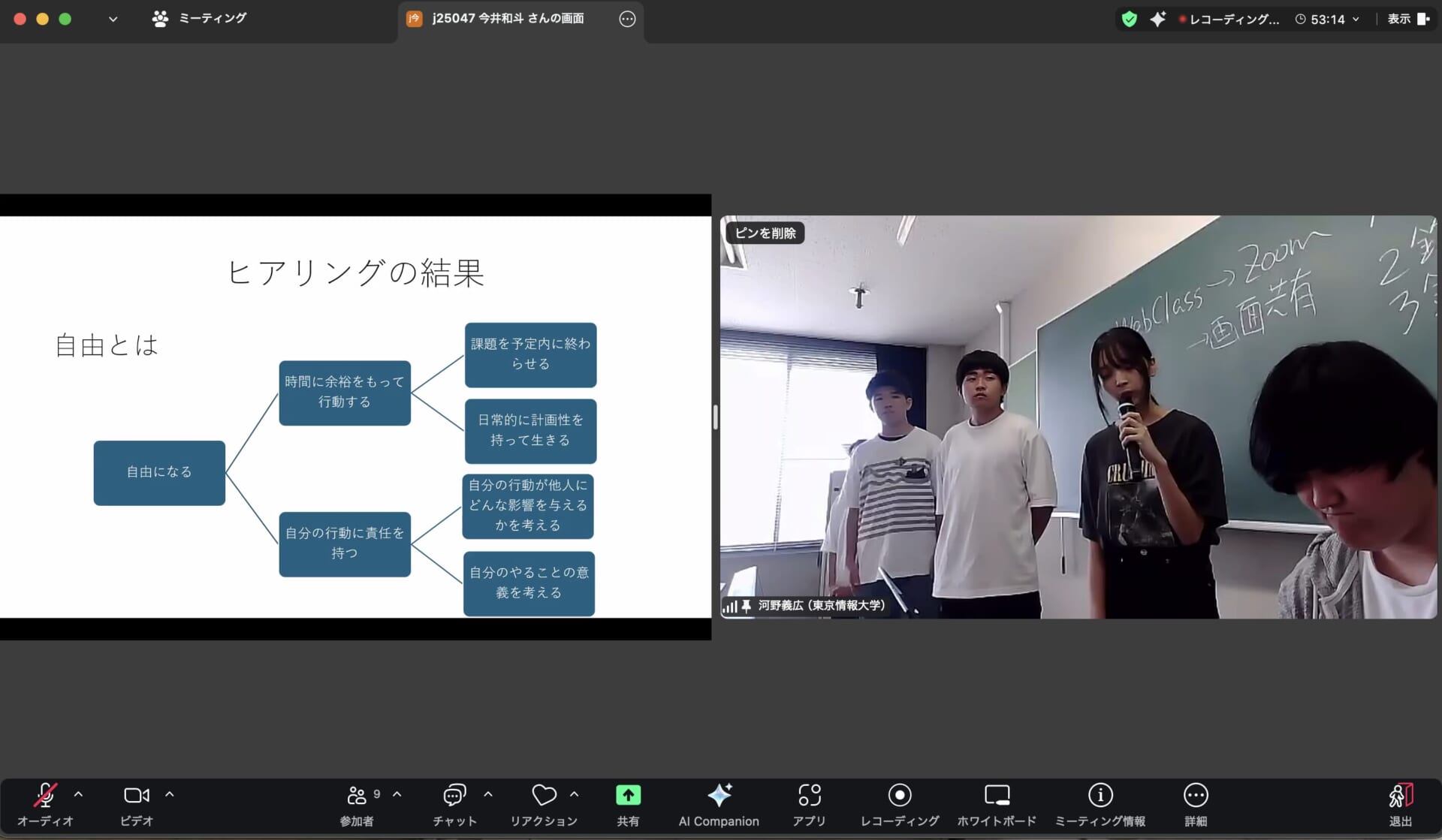Open reactions heart icon

(x=544, y=796)
